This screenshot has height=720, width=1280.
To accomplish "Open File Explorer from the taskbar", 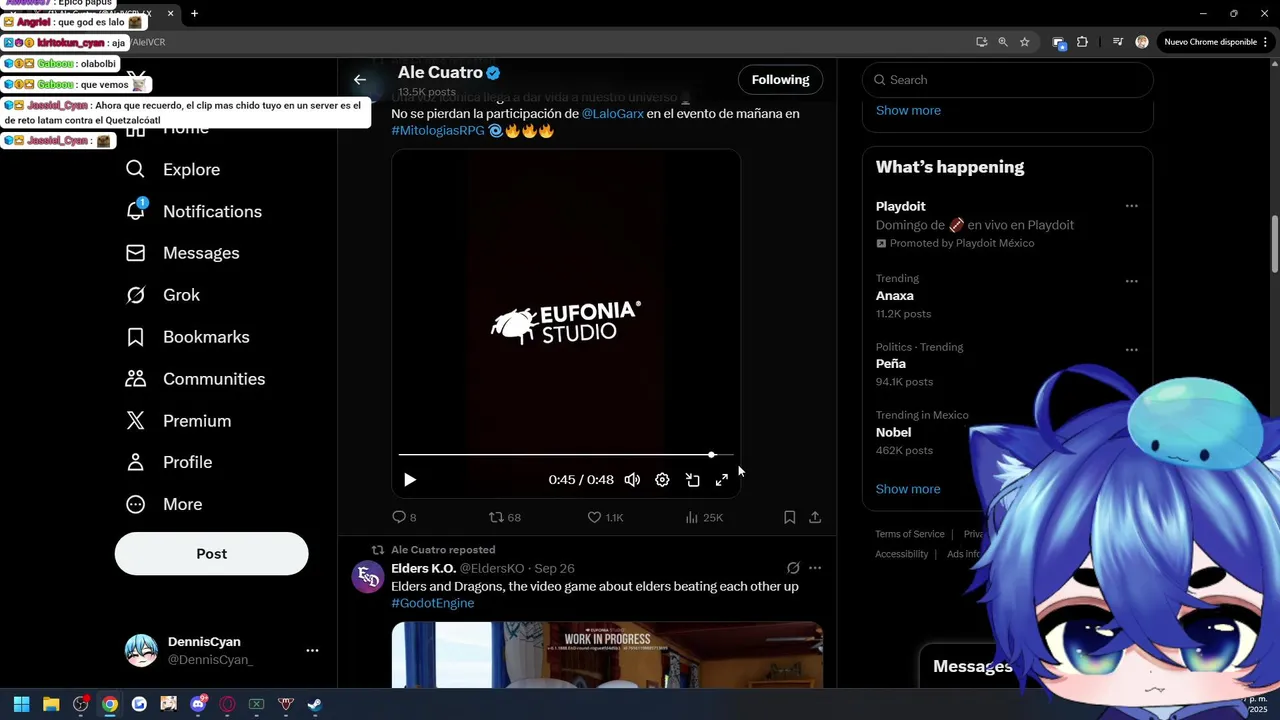I will pos(51,704).
